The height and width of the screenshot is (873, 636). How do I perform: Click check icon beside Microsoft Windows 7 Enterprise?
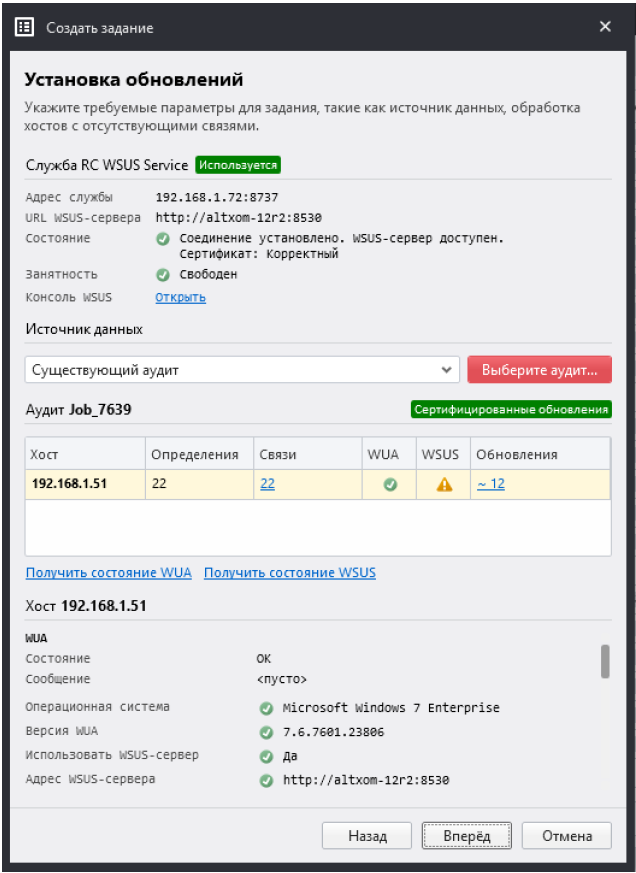tap(266, 708)
